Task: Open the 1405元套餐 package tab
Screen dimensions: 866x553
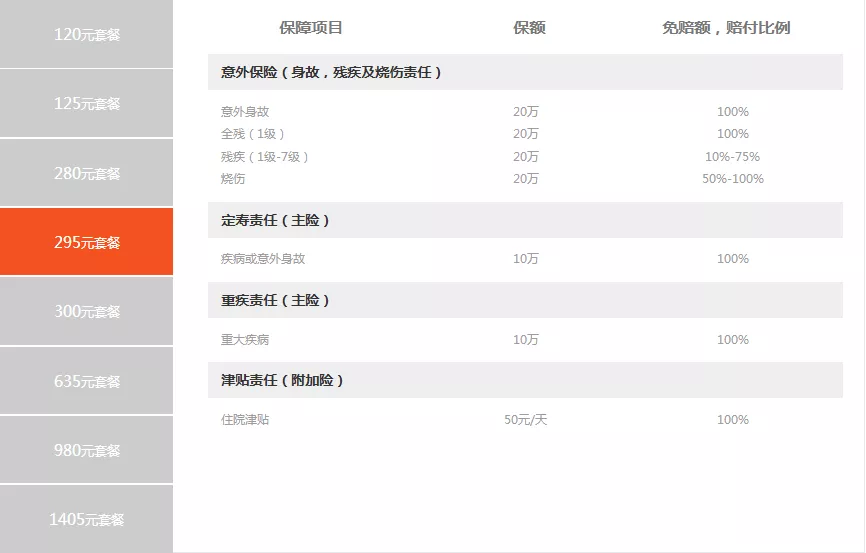Action: (86, 519)
